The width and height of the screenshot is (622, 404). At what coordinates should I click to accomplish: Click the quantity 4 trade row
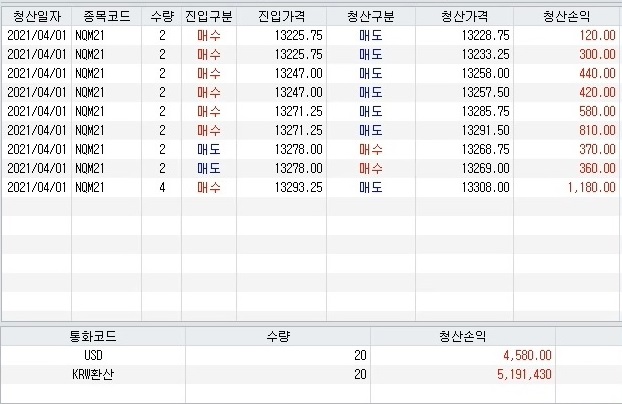pos(311,187)
